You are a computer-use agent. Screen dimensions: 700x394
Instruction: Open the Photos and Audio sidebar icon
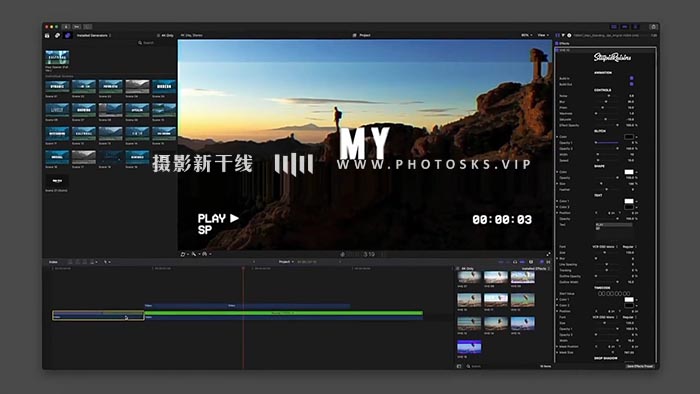[58, 35]
